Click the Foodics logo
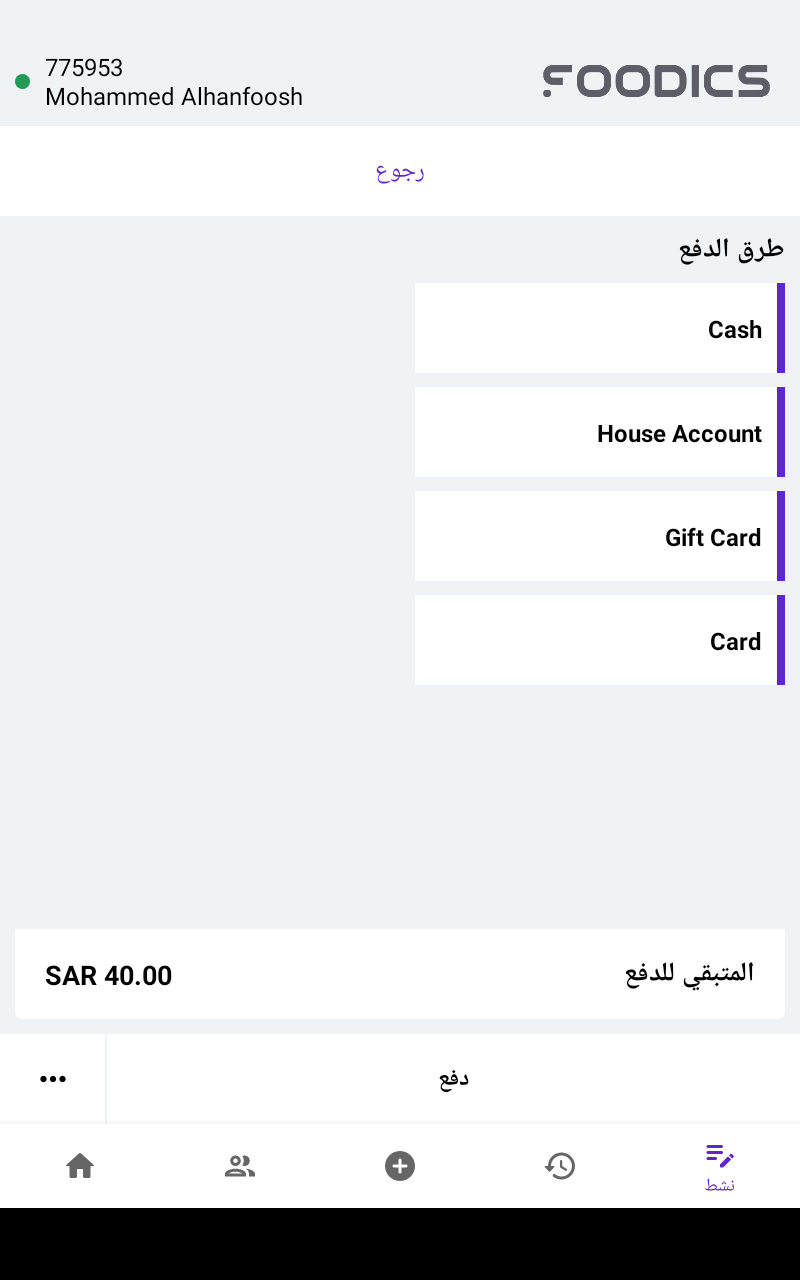This screenshot has height=1280, width=800. coord(656,81)
